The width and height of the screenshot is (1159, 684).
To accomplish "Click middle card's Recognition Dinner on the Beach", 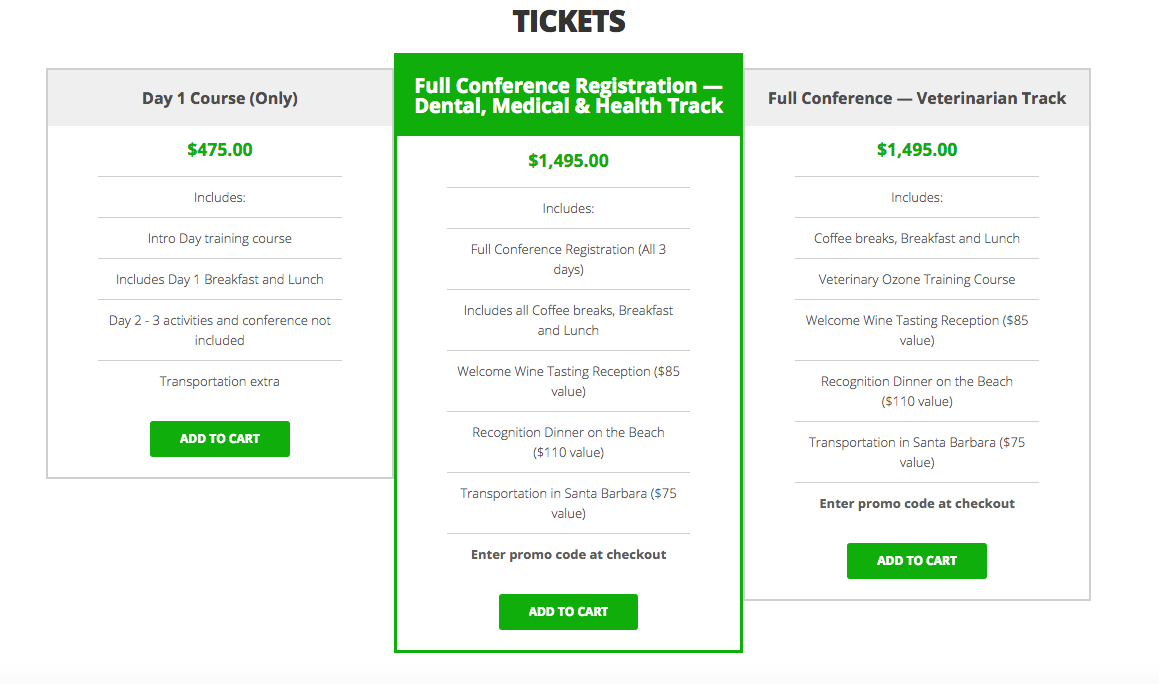I will pos(568,442).
